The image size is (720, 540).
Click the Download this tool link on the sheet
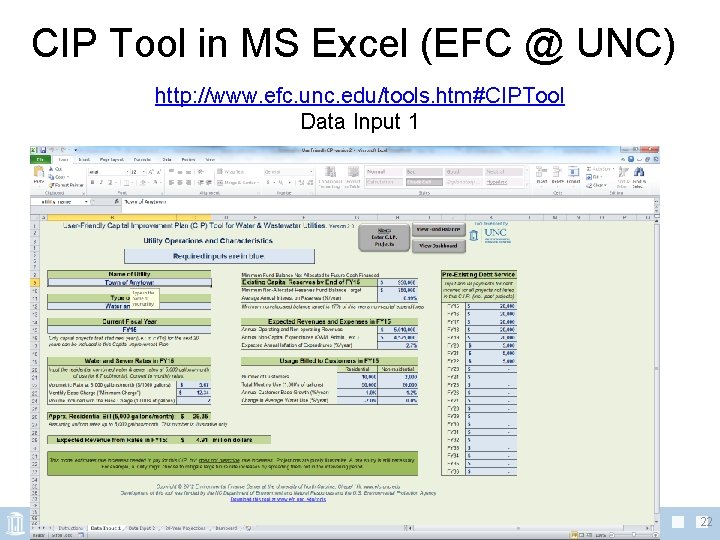coord(278,499)
